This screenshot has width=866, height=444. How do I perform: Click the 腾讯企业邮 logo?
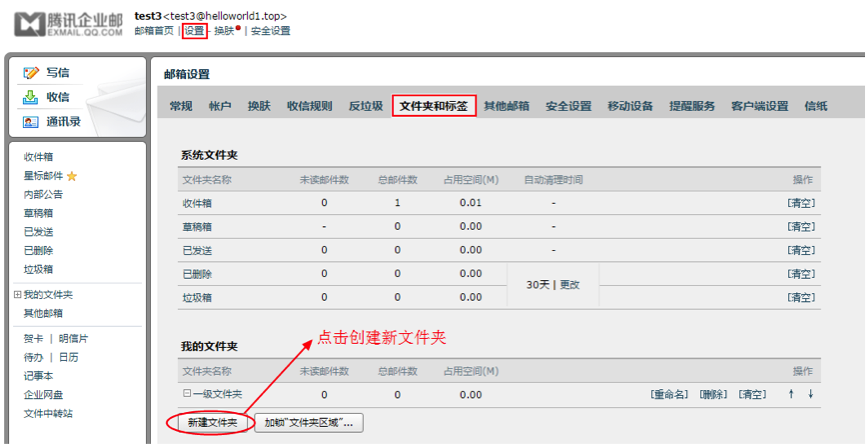click(66, 24)
